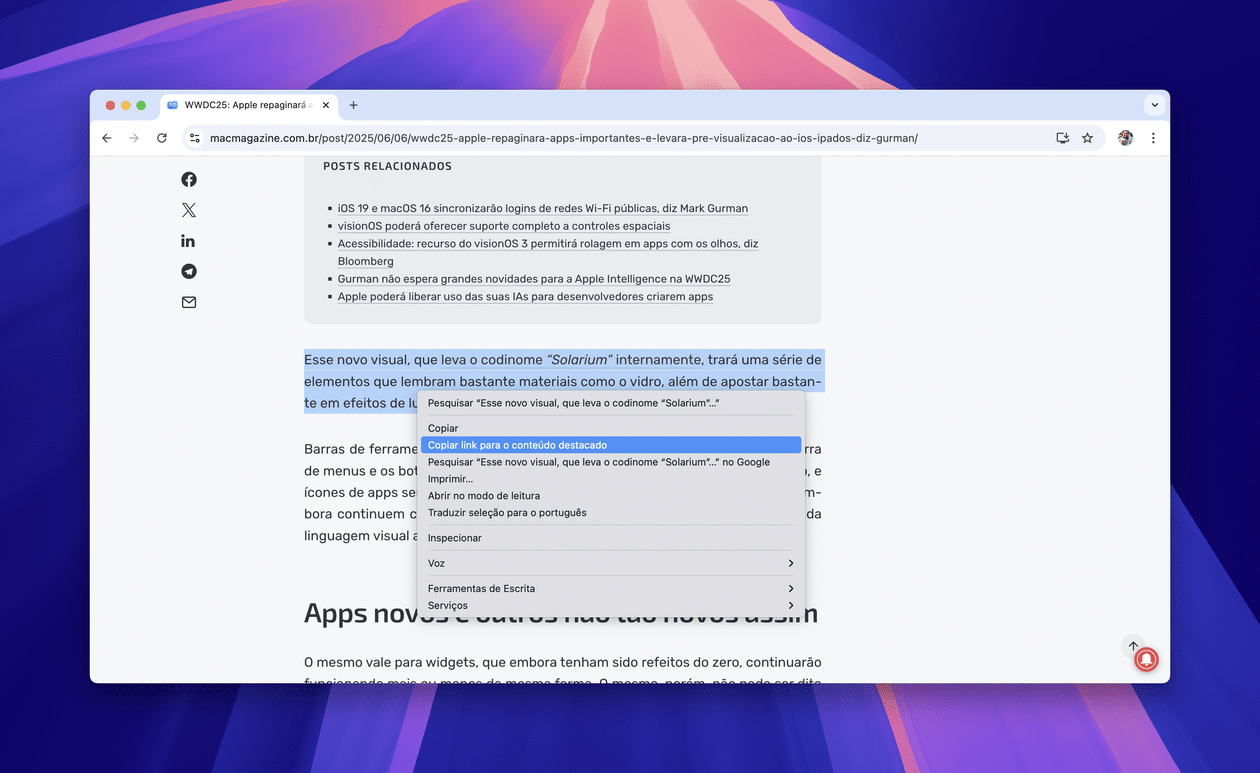This screenshot has height=773, width=1260.
Task: Choose the Pesquisar … no Google entry
Action: click(x=611, y=462)
